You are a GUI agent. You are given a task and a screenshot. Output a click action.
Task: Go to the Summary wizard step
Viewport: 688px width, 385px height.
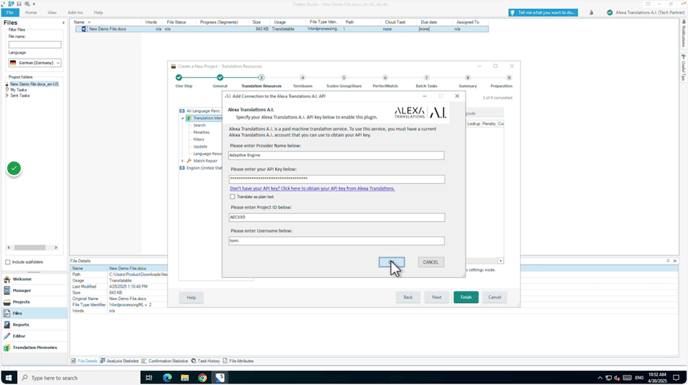click(468, 78)
